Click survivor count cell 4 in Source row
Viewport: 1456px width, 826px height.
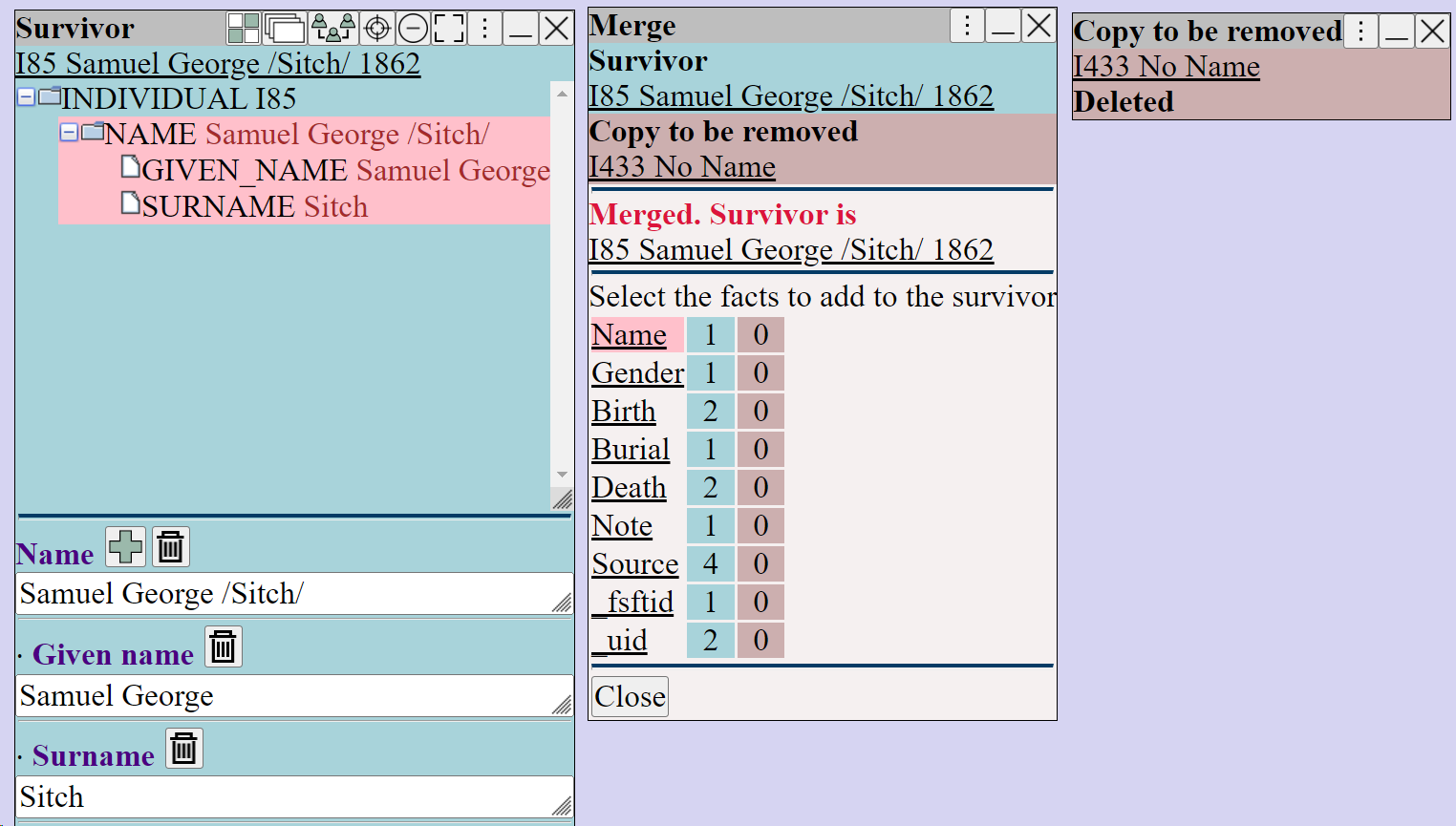point(711,564)
